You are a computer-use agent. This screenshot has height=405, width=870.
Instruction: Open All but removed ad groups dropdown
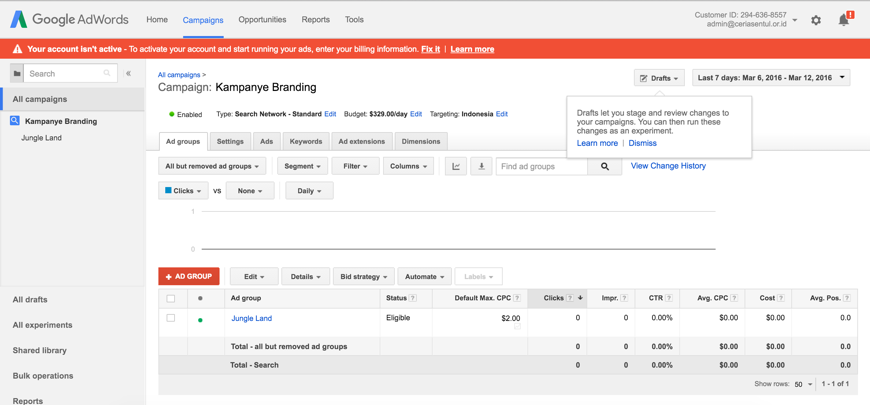[212, 166]
